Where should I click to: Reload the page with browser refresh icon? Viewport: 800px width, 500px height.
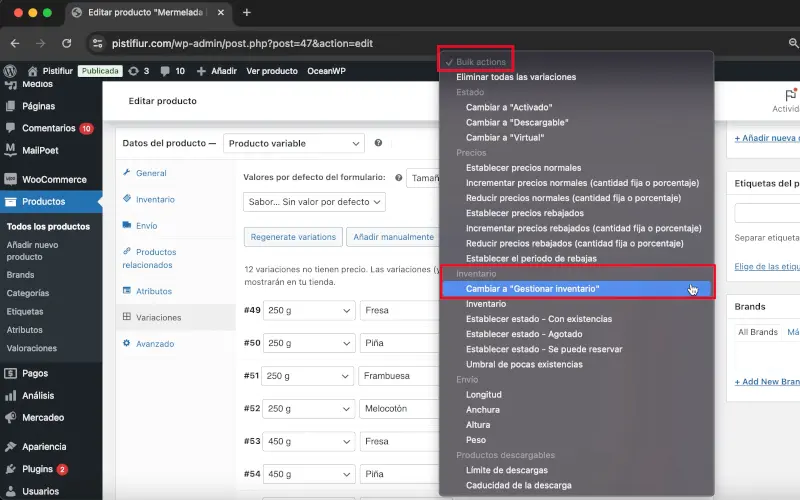[67, 43]
